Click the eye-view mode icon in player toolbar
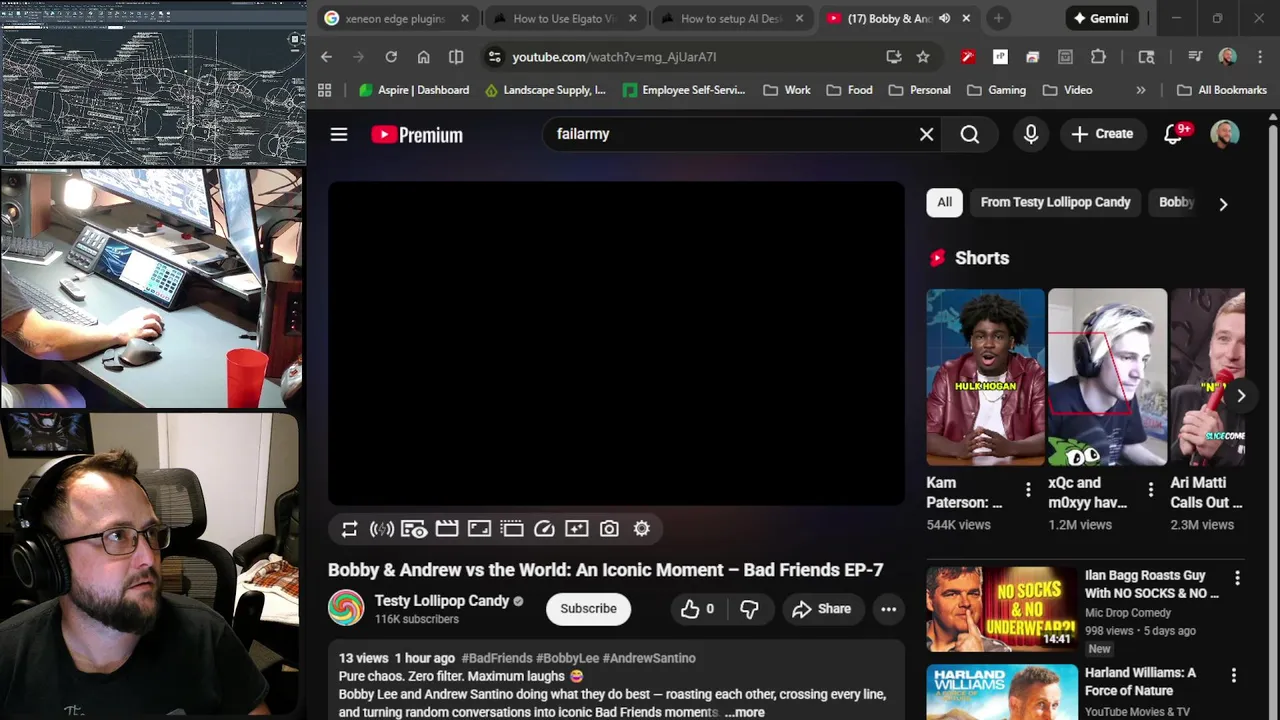 (414, 529)
